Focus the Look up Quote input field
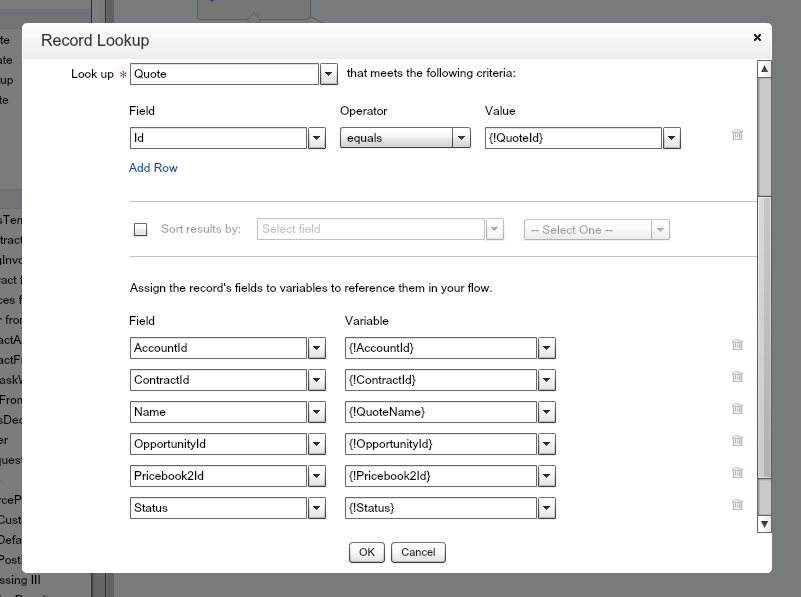The height and width of the screenshot is (597, 801). coord(225,74)
